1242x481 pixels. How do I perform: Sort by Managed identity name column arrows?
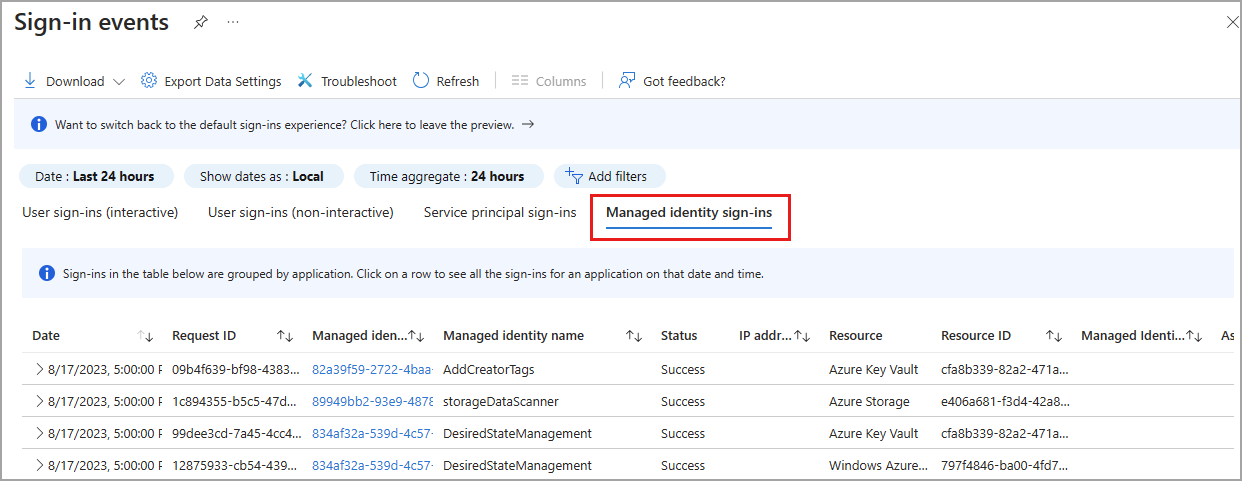coord(634,336)
